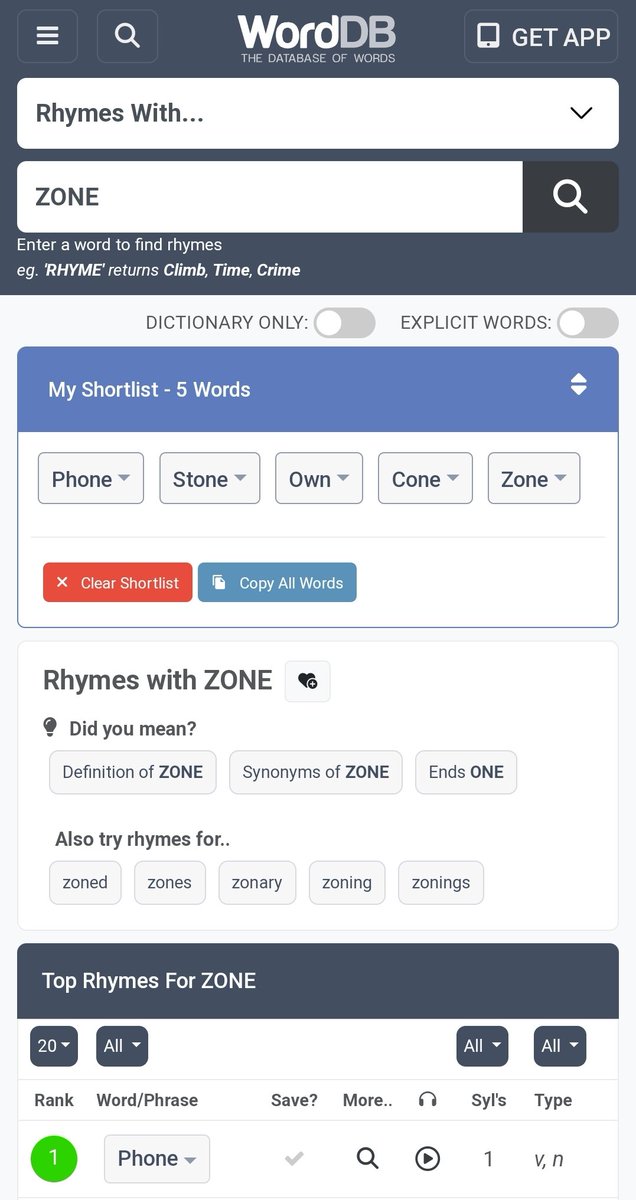Viewport: 636px width, 1200px height.
Task: Click the Type column header
Action: (x=553, y=1100)
